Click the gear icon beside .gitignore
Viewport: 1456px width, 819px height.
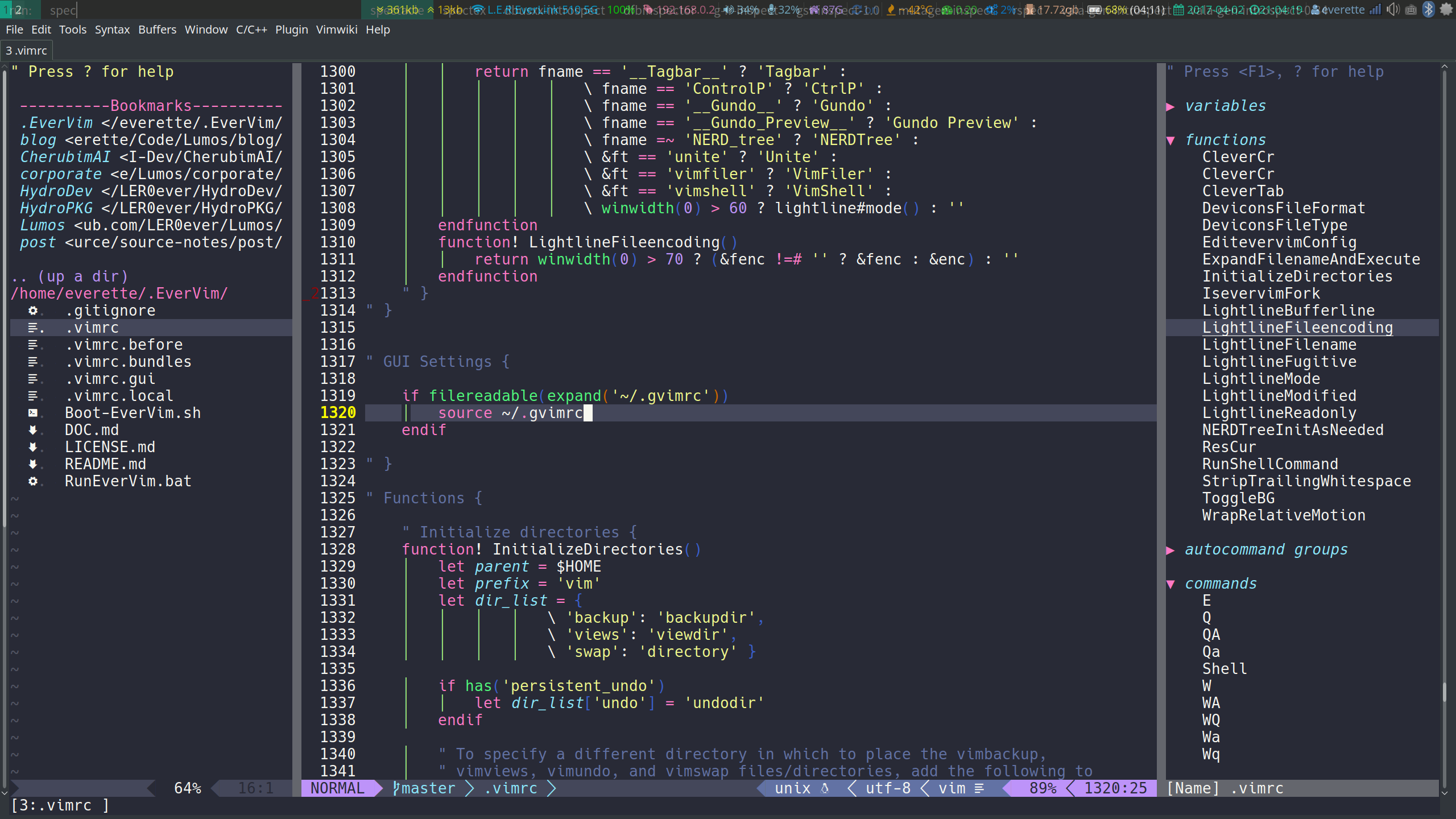coord(33,311)
